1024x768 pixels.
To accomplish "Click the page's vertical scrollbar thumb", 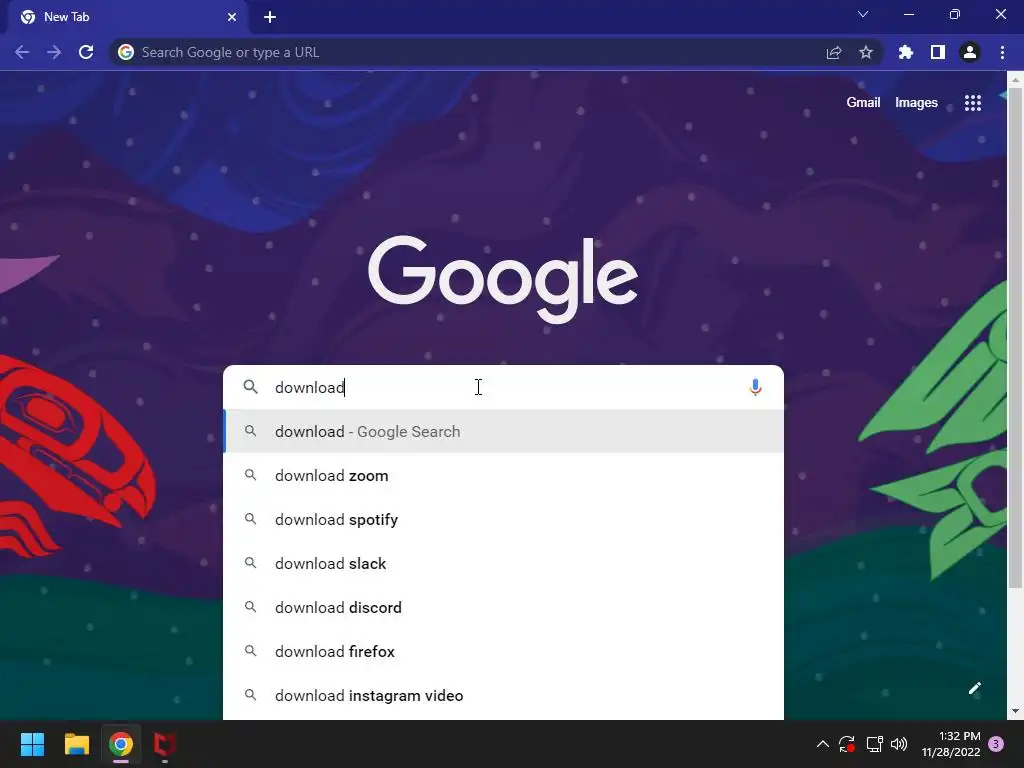I will coord(1015,337).
